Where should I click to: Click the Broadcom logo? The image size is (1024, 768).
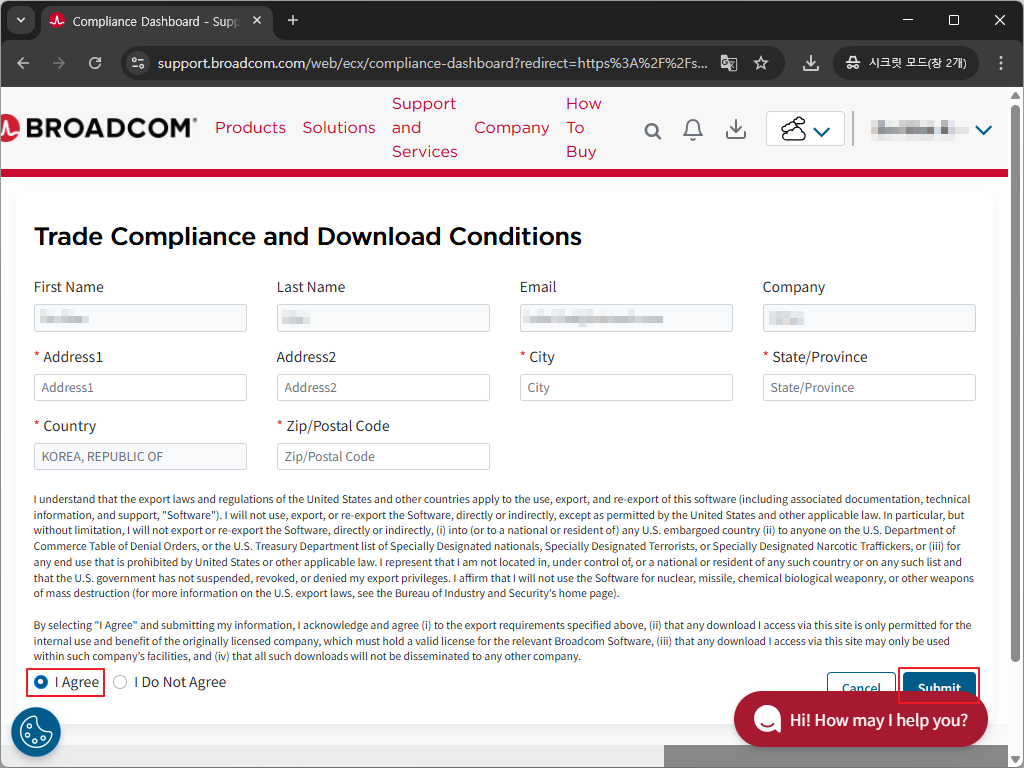[98, 128]
